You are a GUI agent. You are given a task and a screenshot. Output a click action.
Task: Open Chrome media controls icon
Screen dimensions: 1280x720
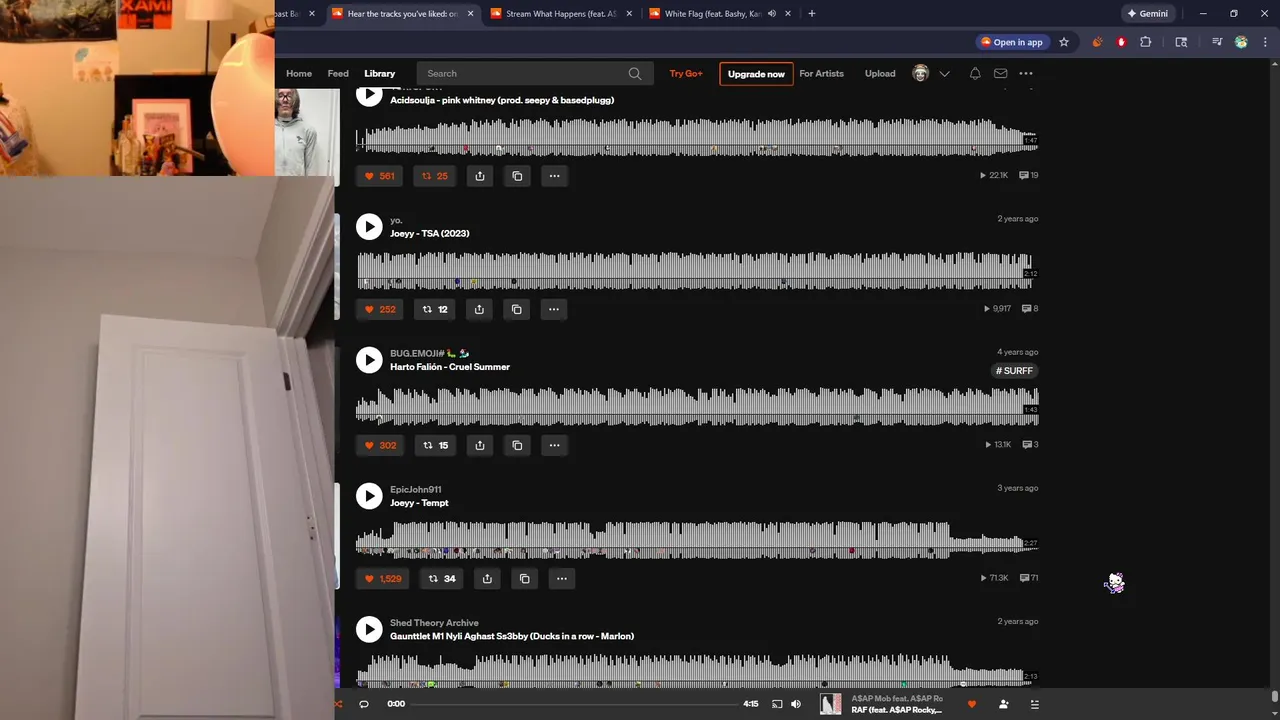[1217, 42]
